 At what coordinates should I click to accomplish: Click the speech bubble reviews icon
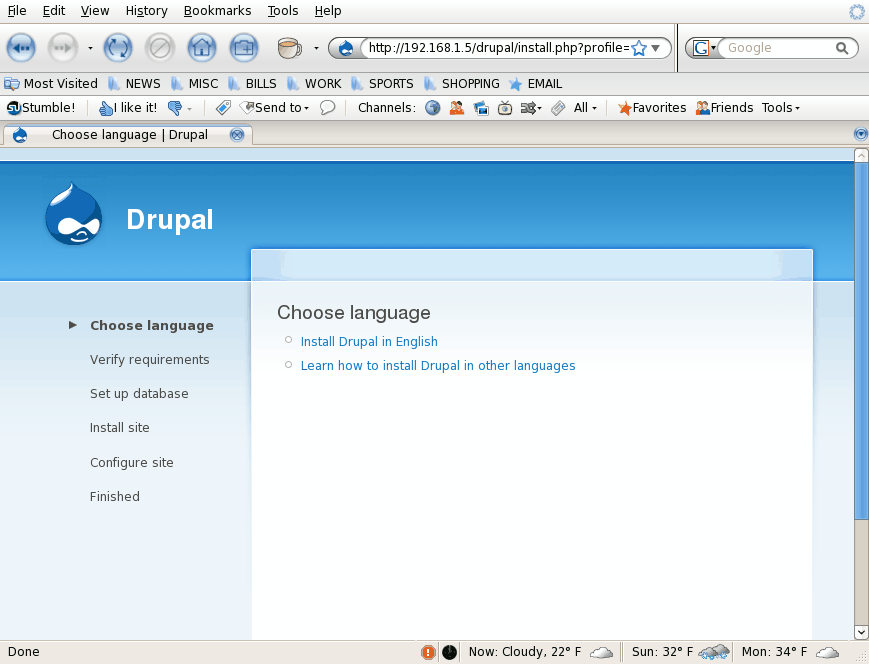pyautogui.click(x=328, y=108)
